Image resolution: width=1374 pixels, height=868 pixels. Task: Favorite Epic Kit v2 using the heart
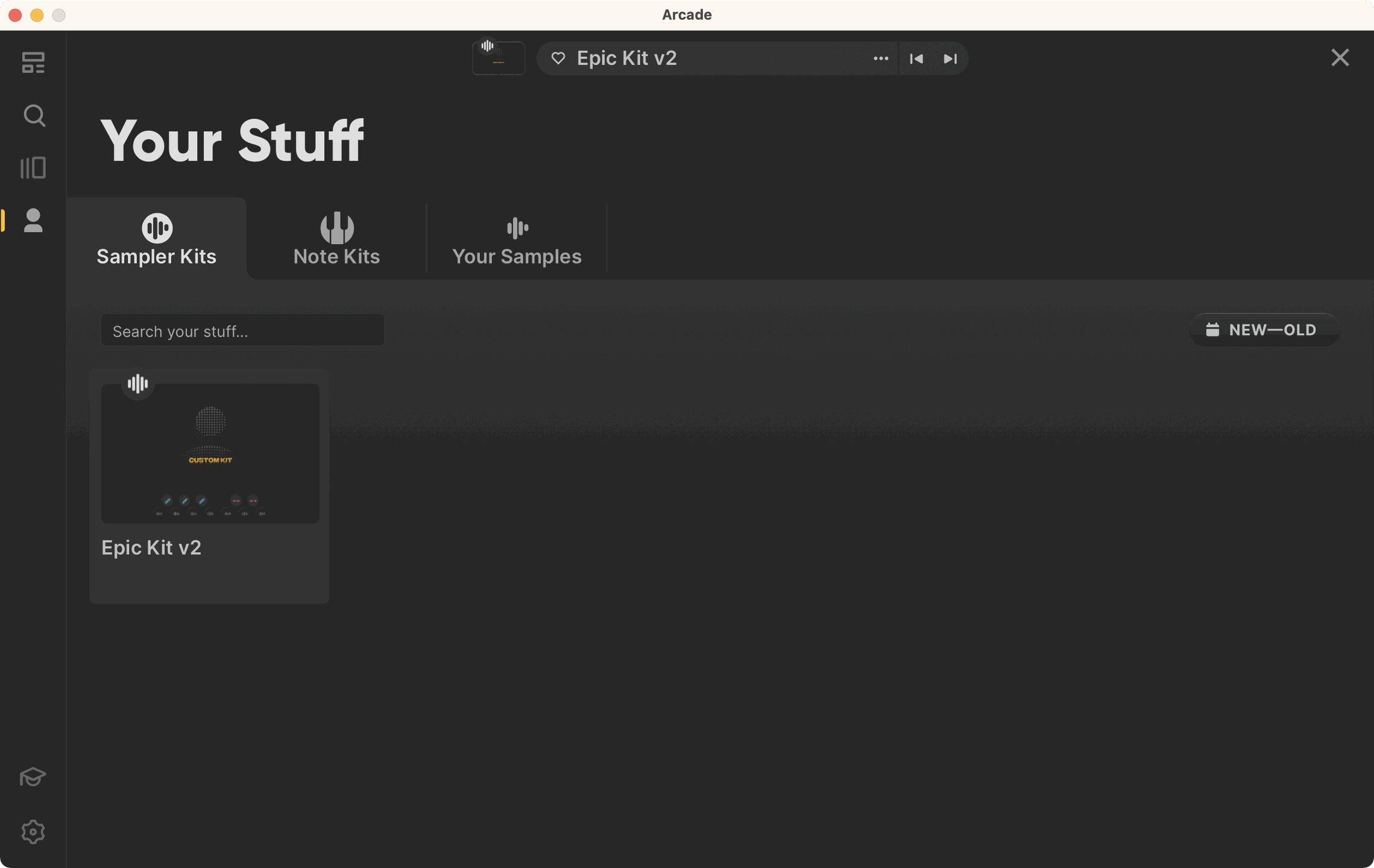tap(558, 58)
